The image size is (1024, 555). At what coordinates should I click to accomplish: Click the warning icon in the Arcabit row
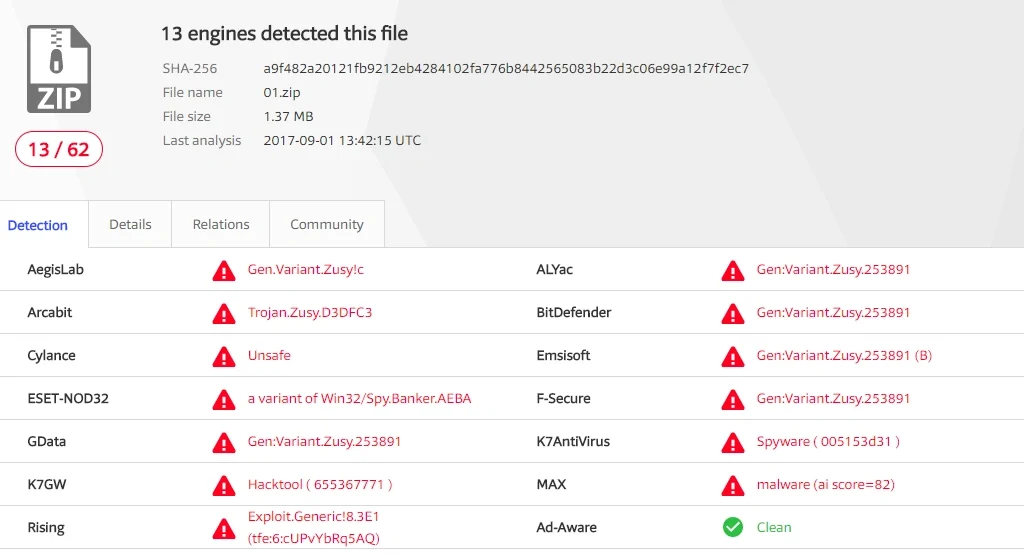224,313
